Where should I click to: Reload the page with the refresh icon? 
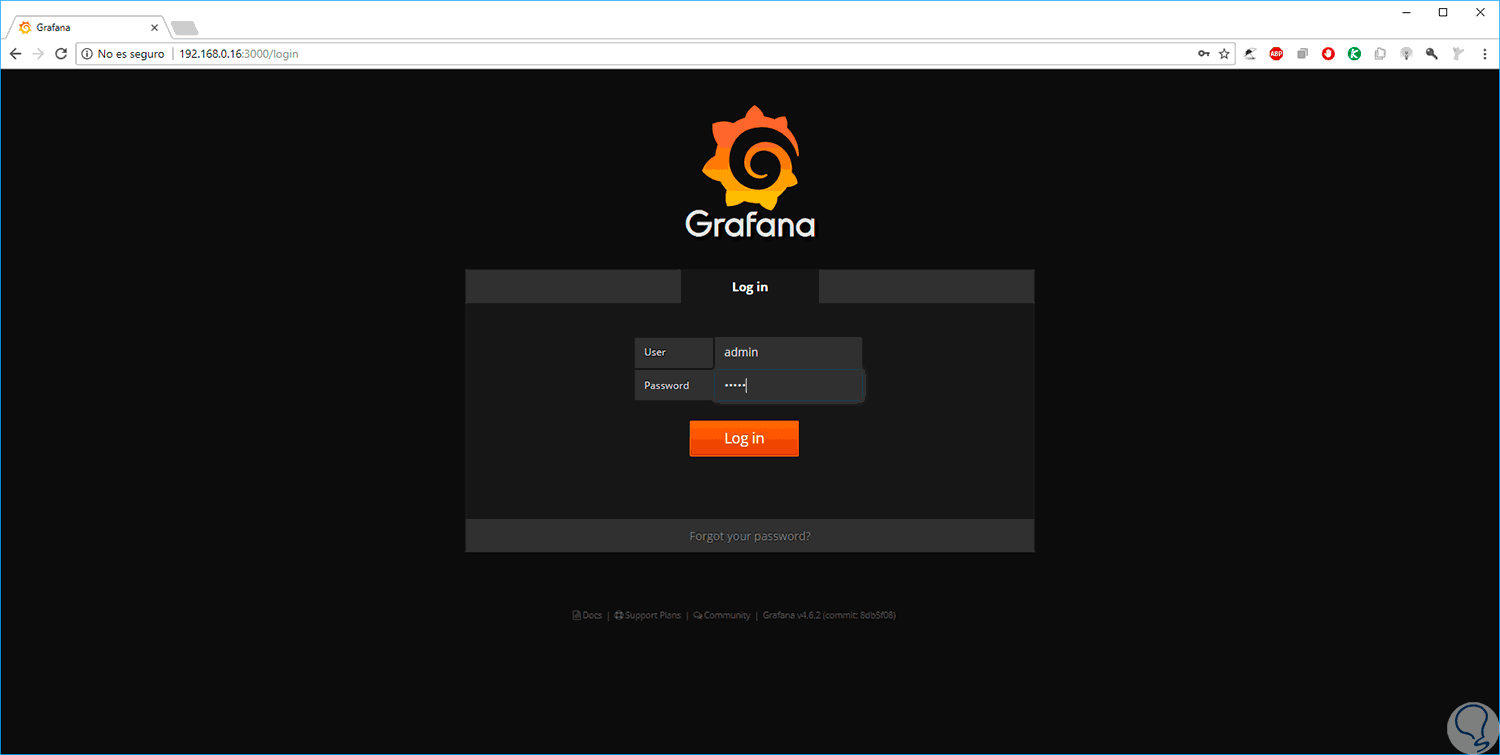click(x=61, y=54)
